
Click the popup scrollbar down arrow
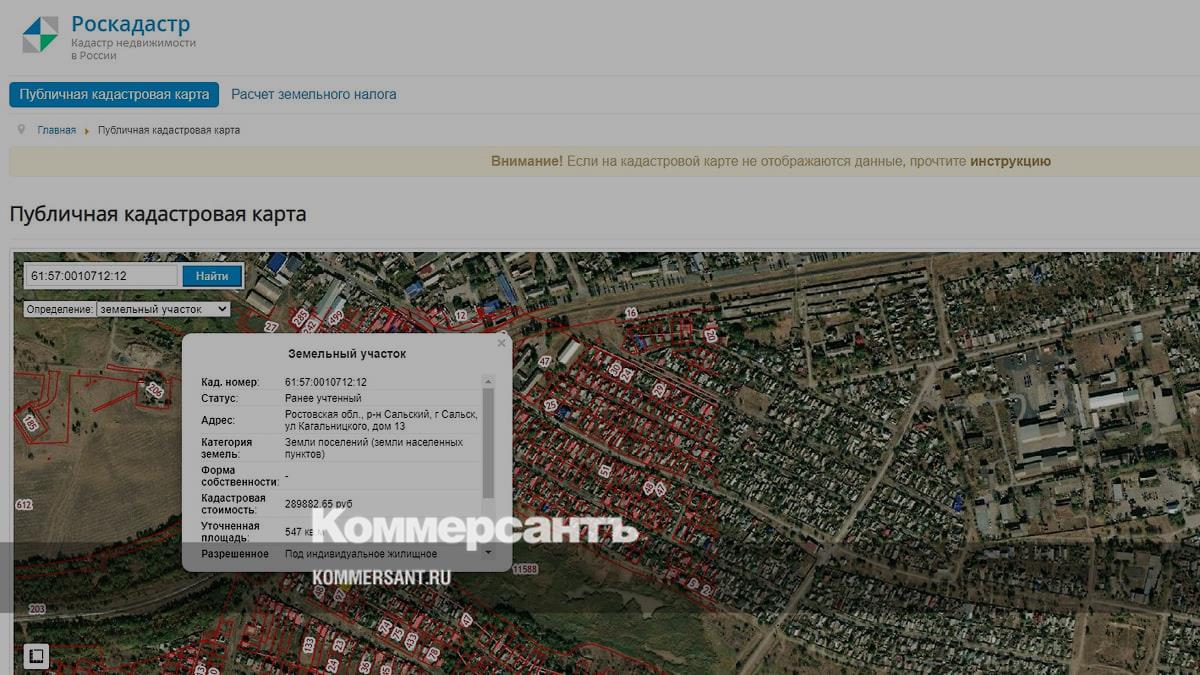tap(488, 552)
